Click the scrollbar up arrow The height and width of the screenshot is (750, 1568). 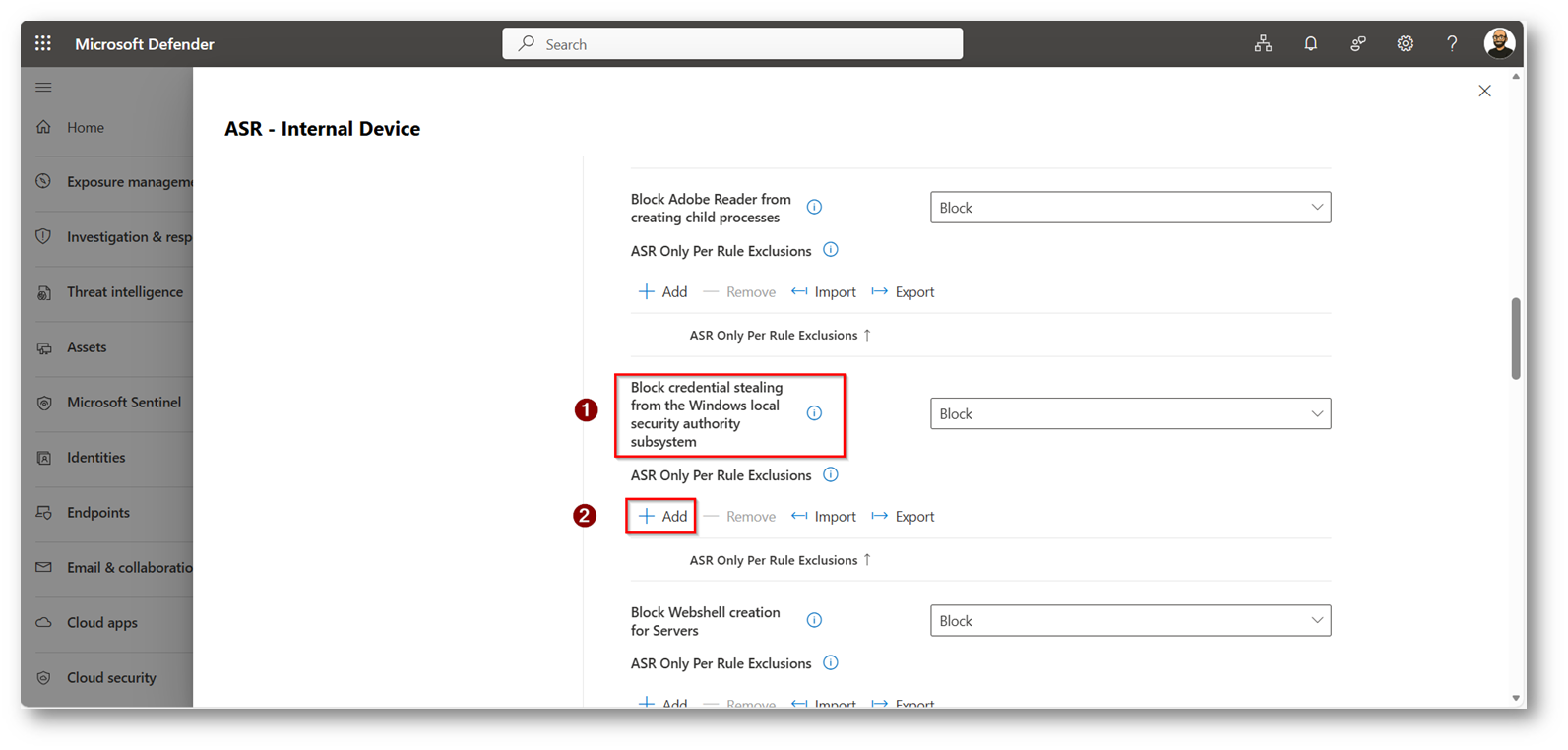tap(1516, 77)
